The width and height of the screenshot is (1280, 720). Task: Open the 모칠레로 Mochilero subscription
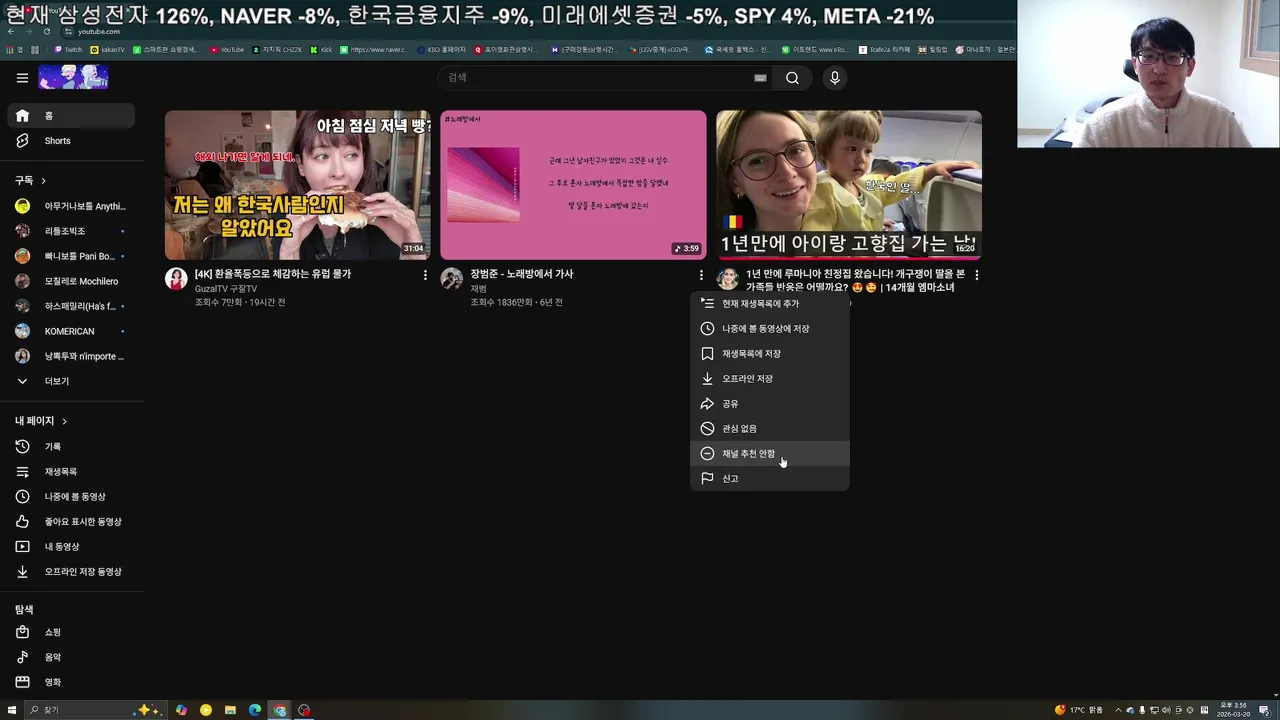[70, 281]
